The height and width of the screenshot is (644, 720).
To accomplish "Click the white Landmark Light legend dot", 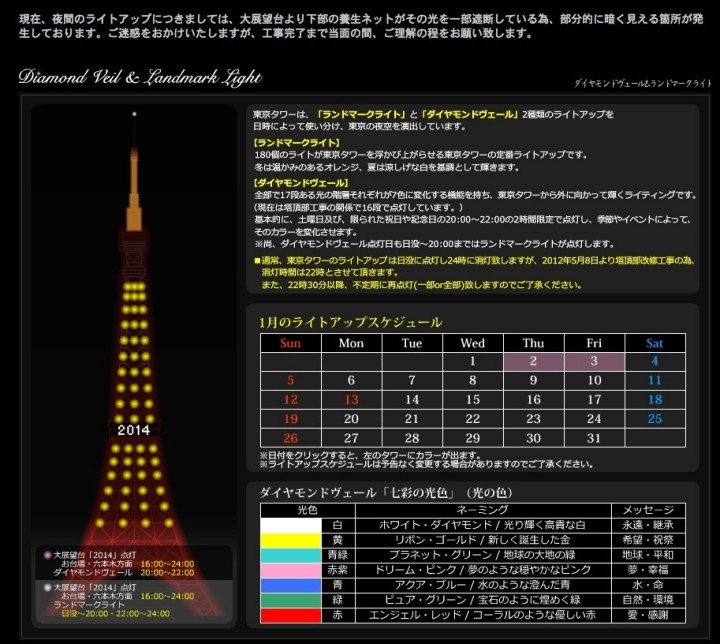I will point(47,588).
